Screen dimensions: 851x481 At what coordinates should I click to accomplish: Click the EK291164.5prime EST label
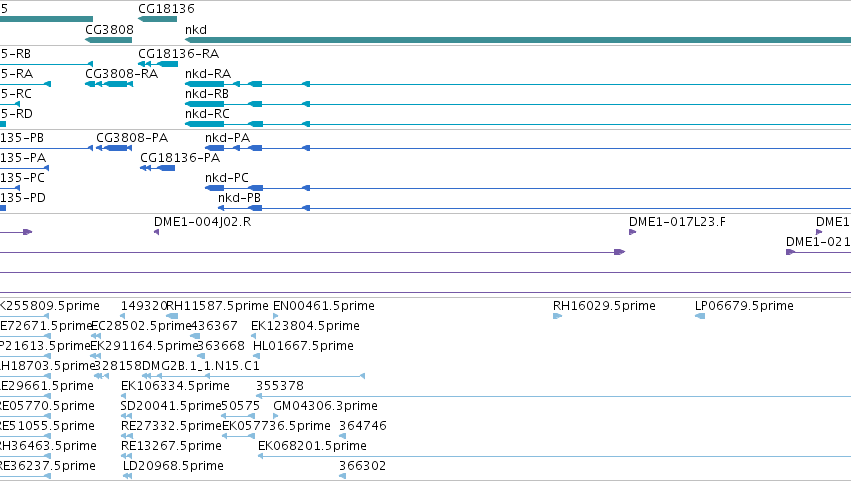[x=144, y=346]
